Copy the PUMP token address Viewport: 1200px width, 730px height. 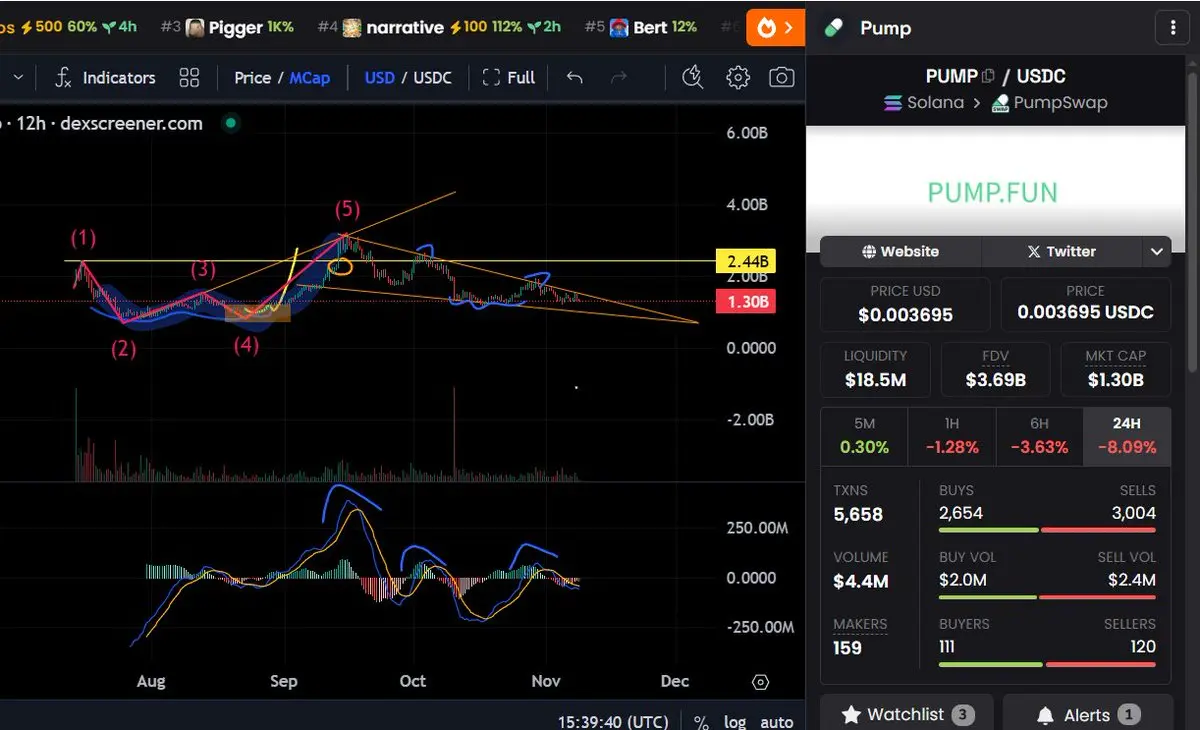click(x=989, y=76)
